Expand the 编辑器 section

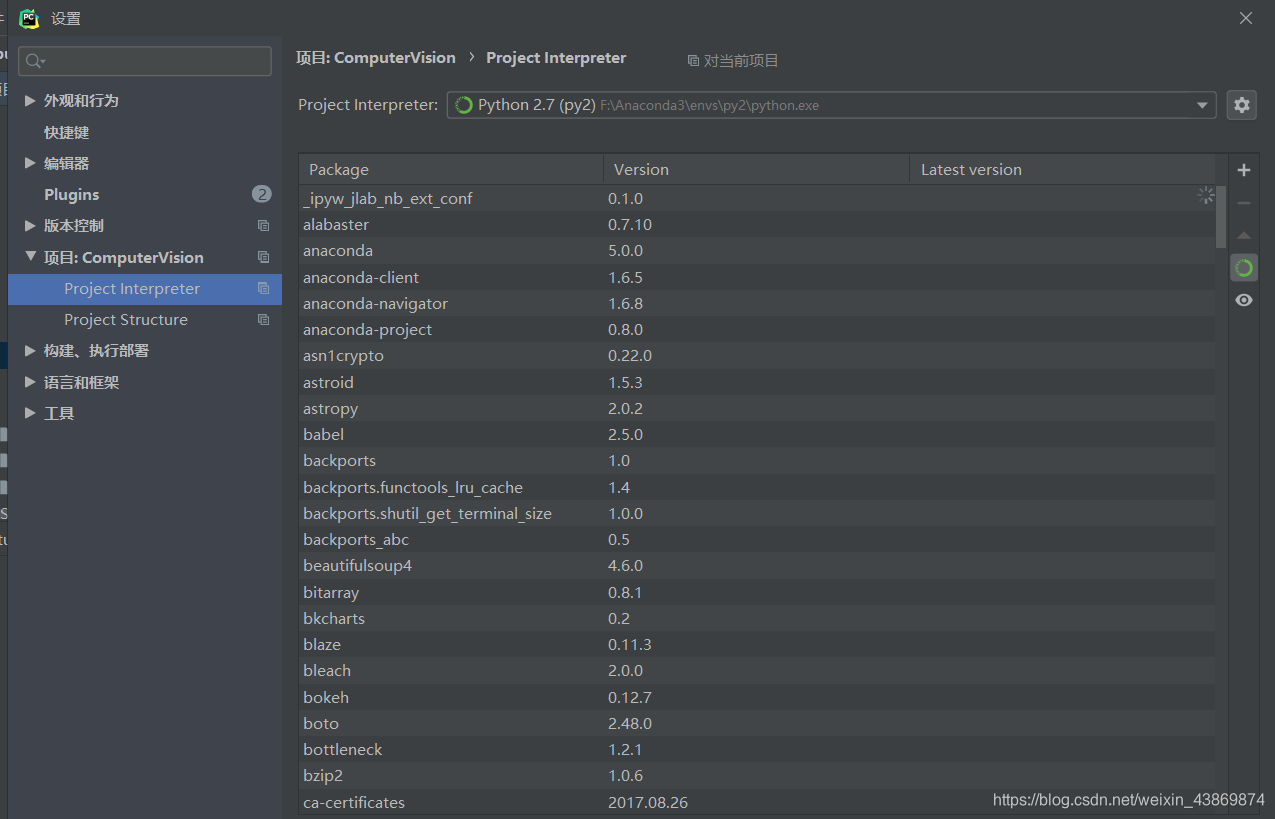(x=30, y=163)
